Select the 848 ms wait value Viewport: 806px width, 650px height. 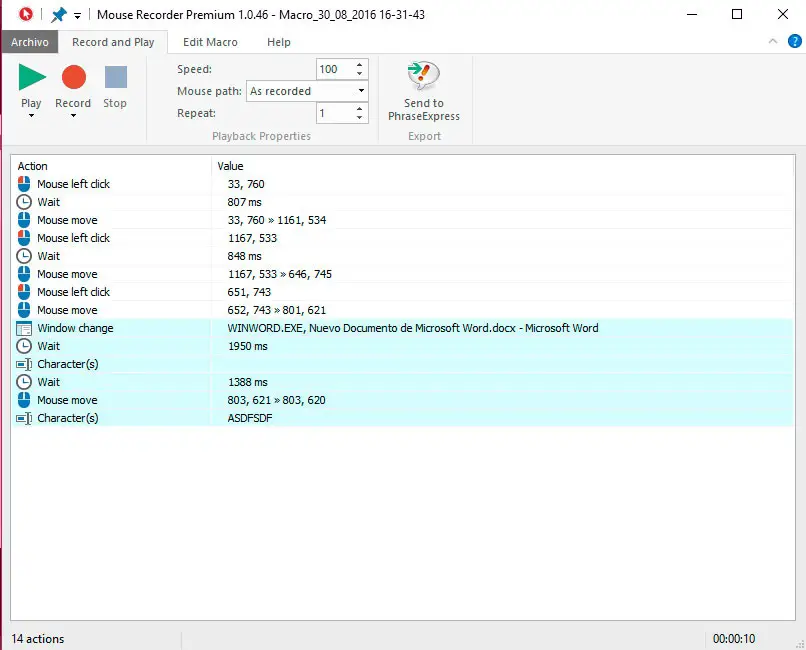244,256
